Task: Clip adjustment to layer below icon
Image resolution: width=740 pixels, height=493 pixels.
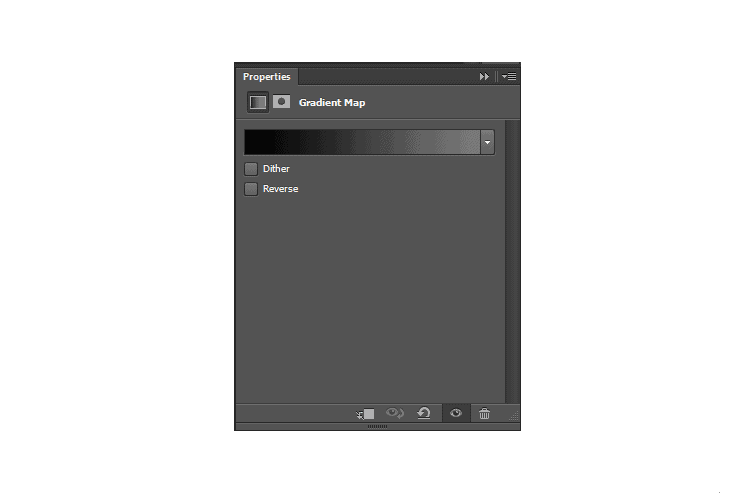Action: tap(365, 414)
